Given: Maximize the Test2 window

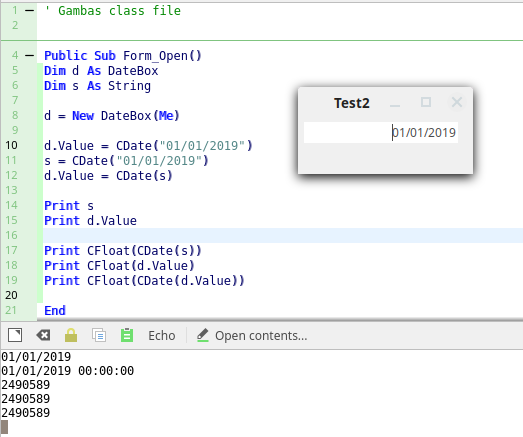Looking at the screenshot, I should tap(426, 102).
